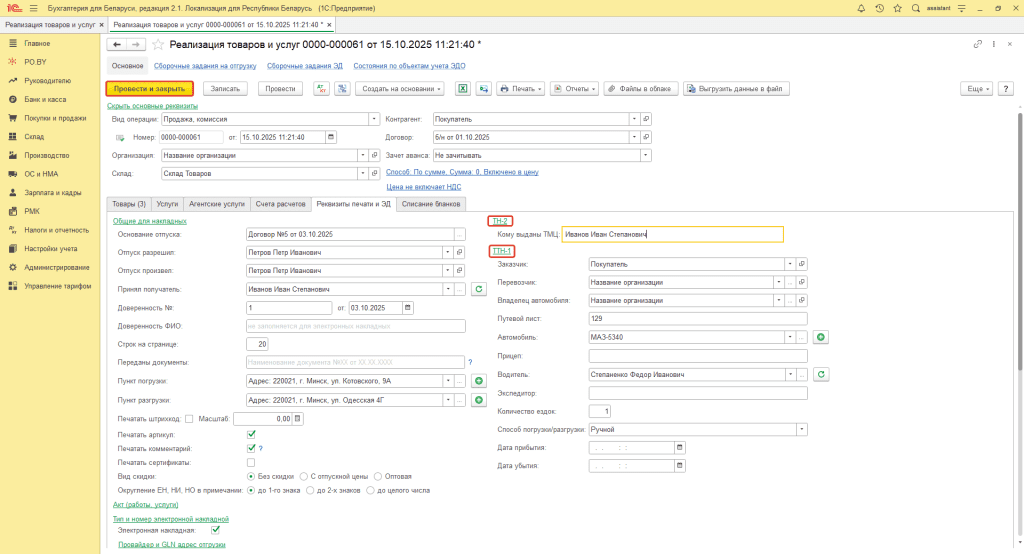Expand the Способ погрузки/разгрузки dropdown
Viewport: 1024px width, 554px height.
coord(802,429)
